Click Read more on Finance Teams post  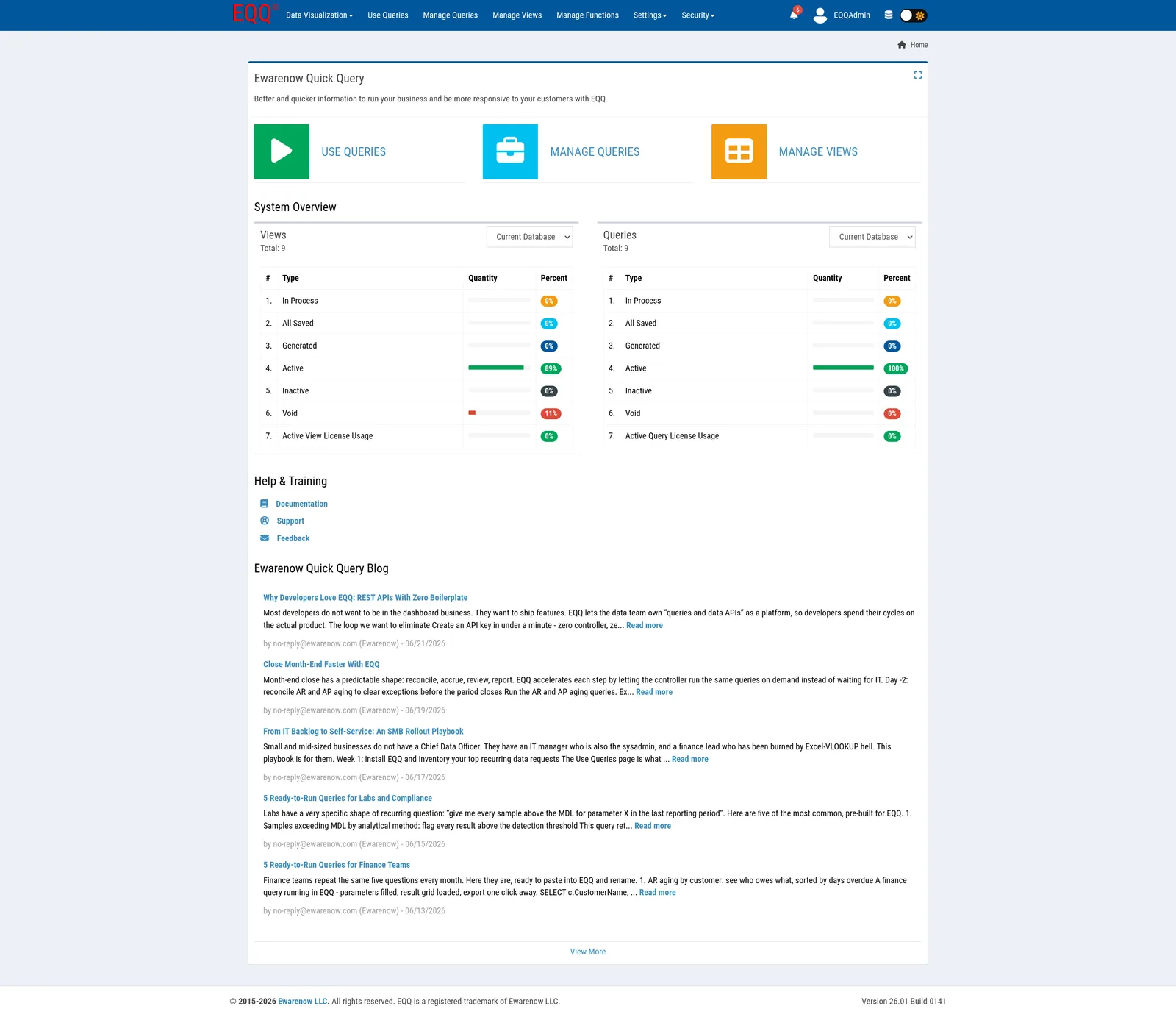click(x=658, y=893)
